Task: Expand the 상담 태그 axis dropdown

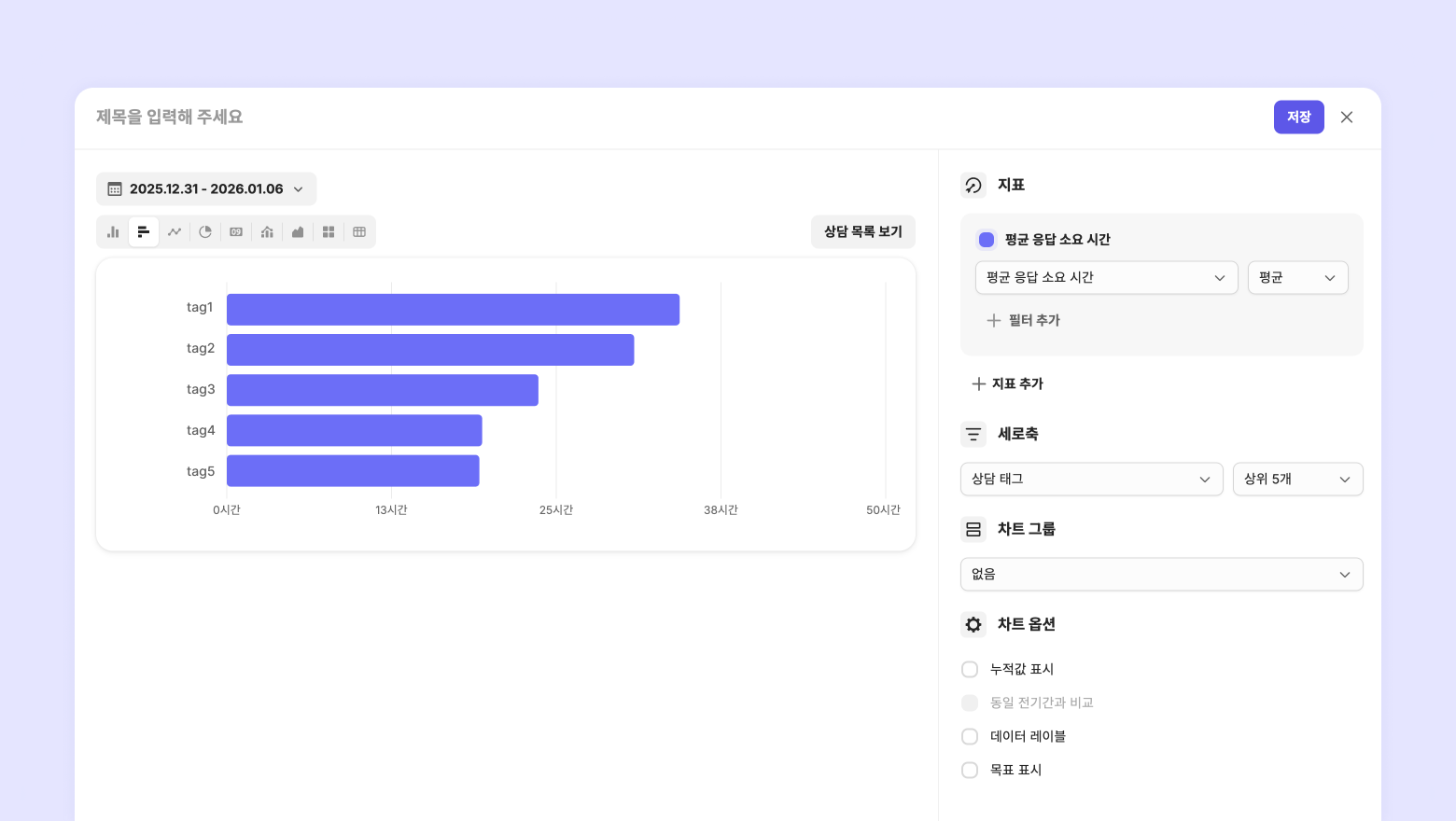Action: coord(1091,480)
